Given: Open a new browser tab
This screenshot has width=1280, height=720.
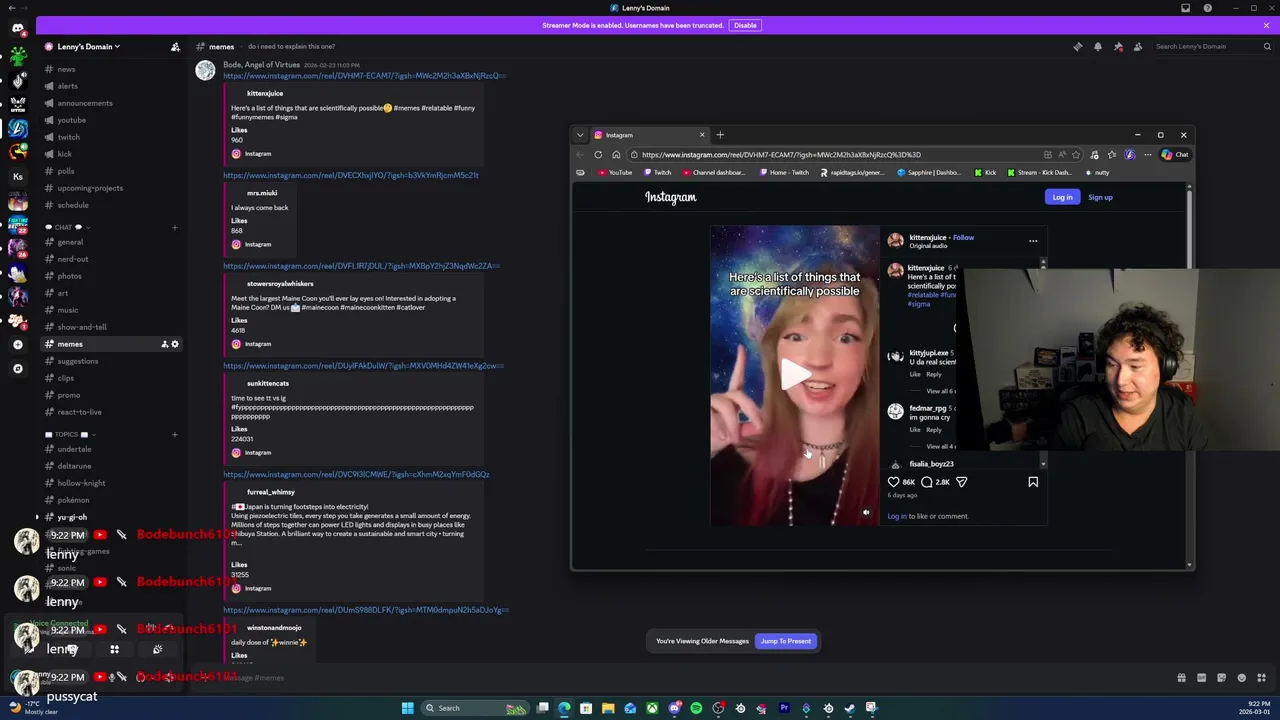Looking at the screenshot, I should [x=720, y=135].
